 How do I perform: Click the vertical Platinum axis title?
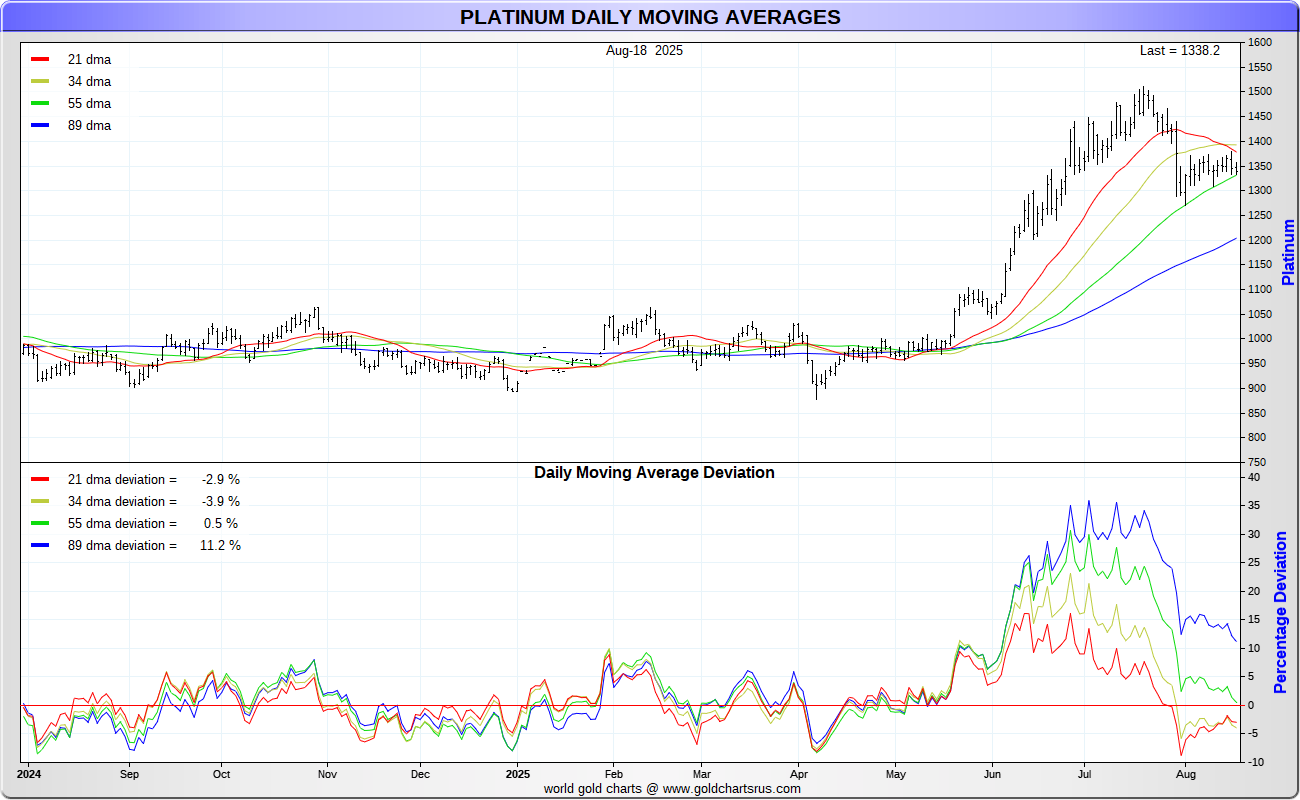1289,252
